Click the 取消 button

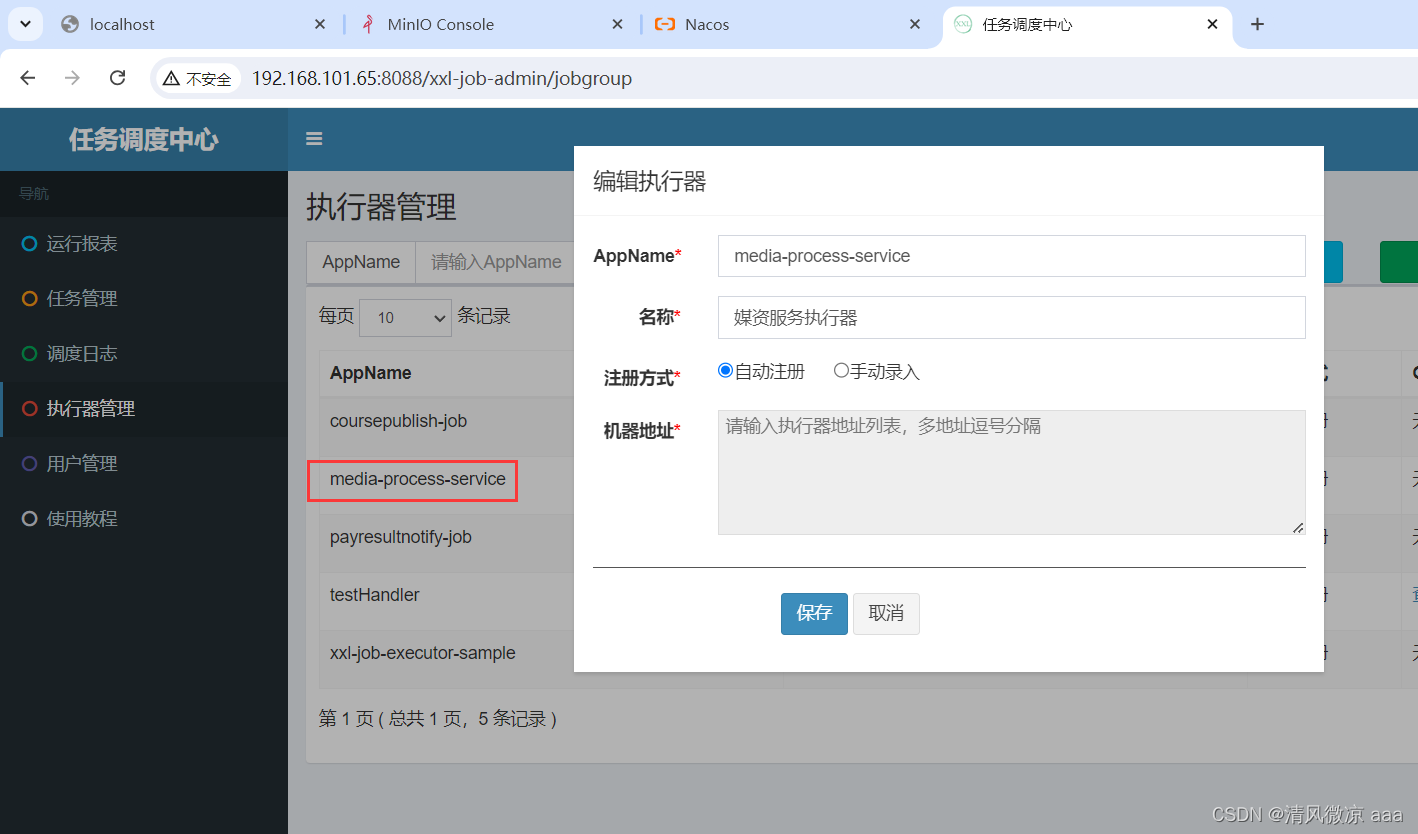[886, 614]
